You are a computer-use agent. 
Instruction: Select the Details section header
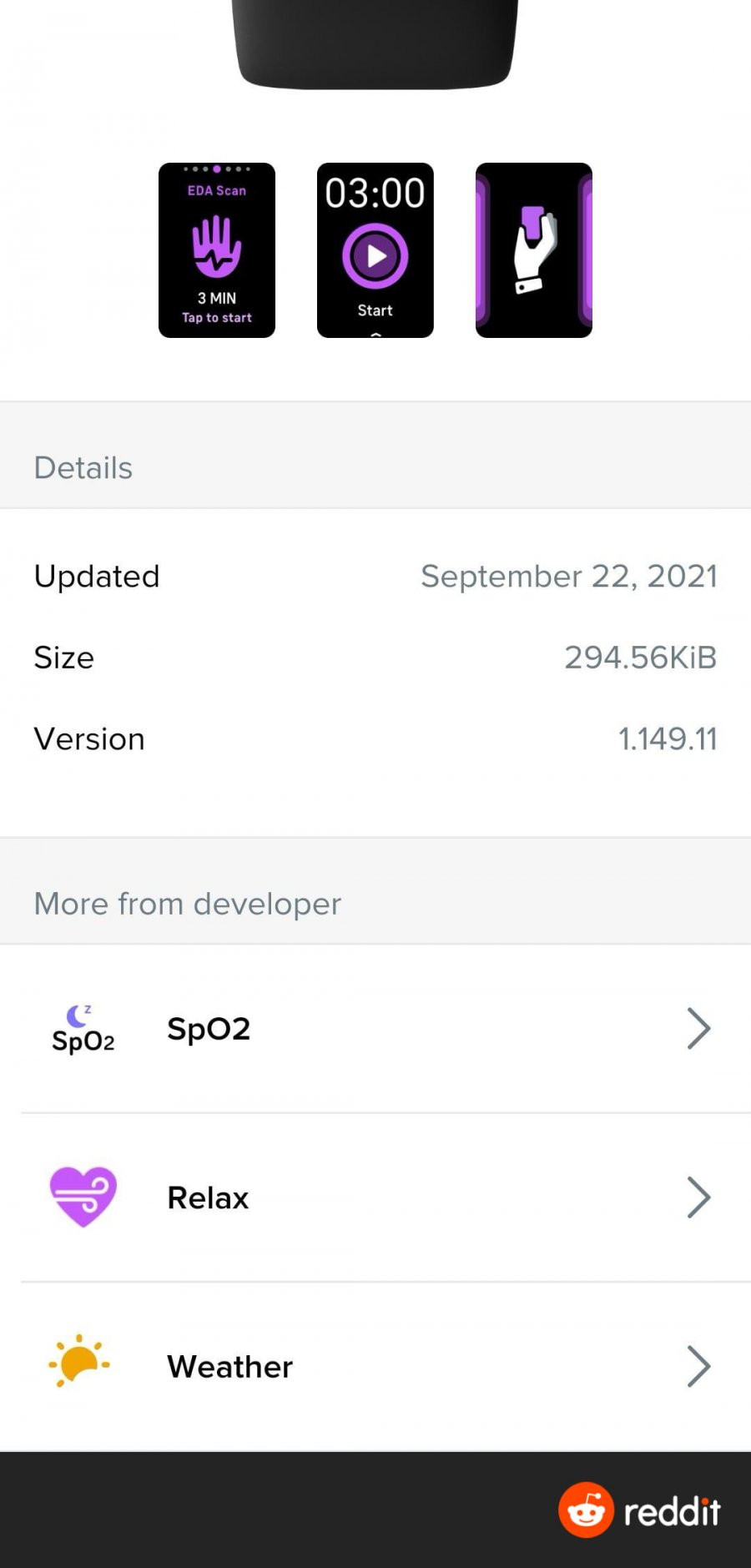coord(83,468)
